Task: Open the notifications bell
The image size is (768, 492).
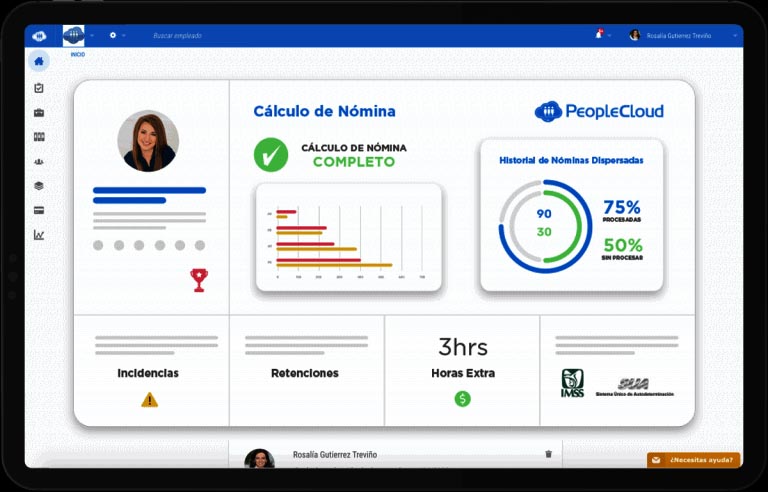Action: (599, 34)
